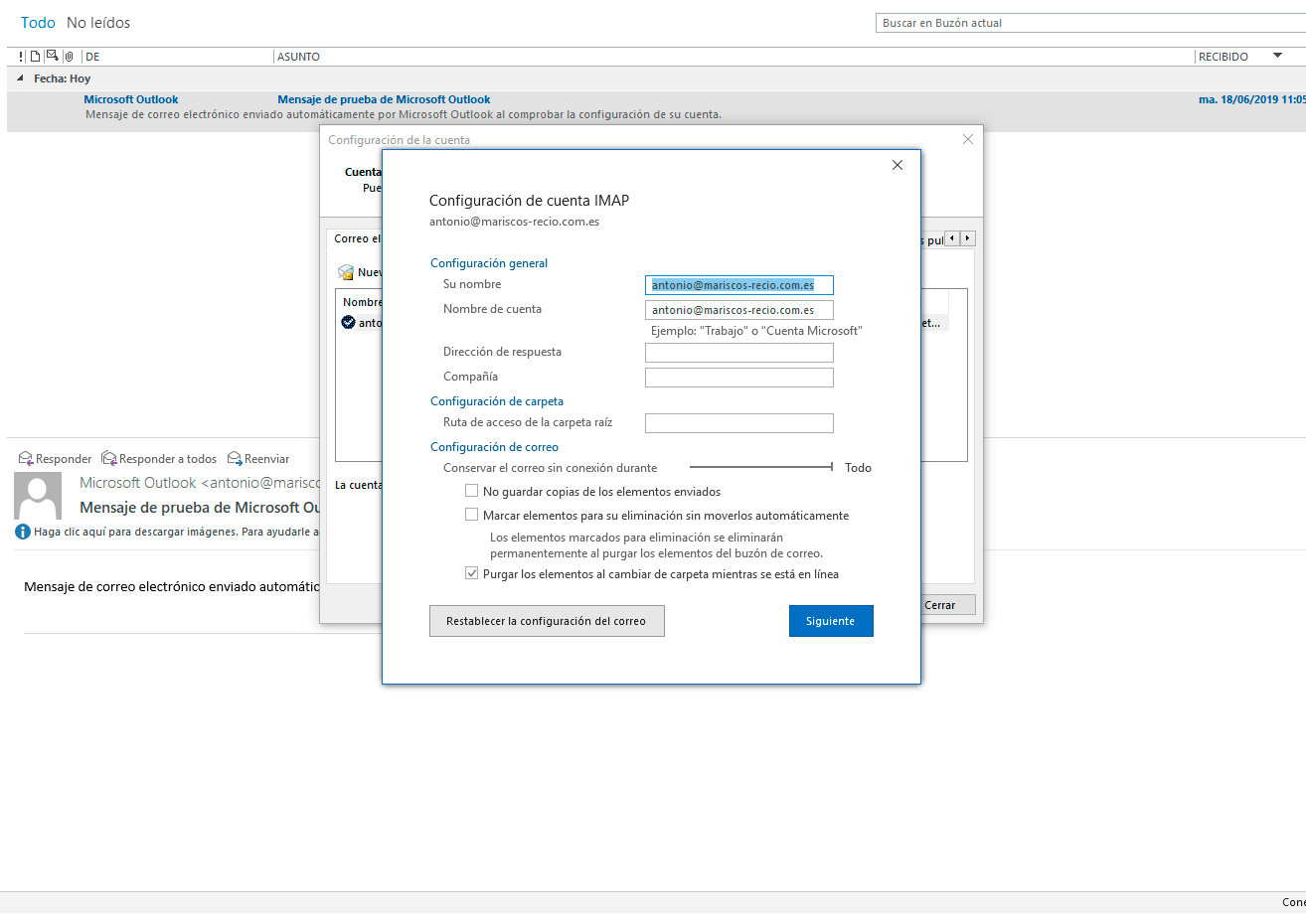Click the Microsoft Outlook sender name in list

click(x=131, y=99)
